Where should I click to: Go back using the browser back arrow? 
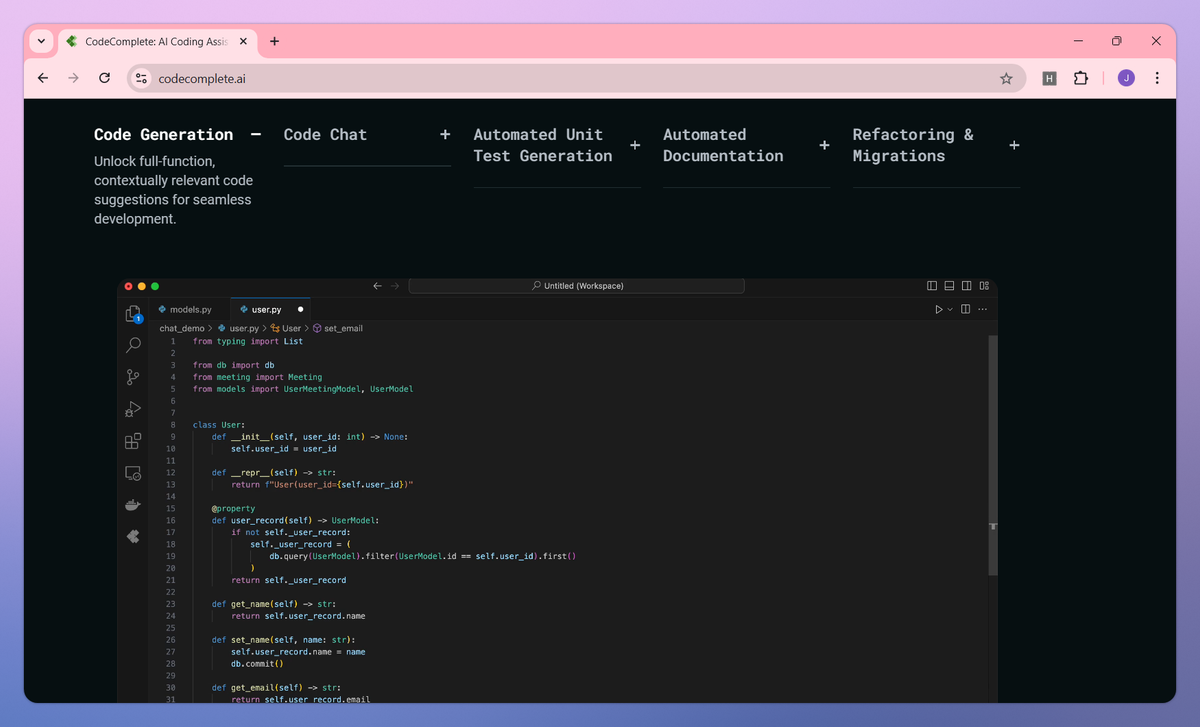pos(43,78)
